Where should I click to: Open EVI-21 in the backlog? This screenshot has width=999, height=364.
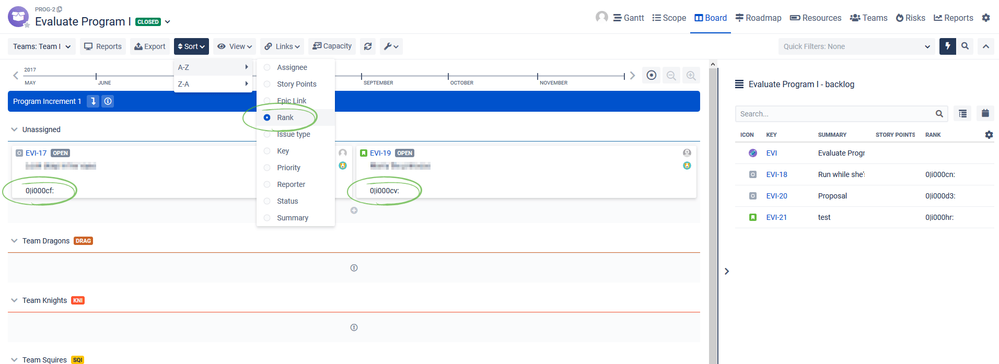777,217
